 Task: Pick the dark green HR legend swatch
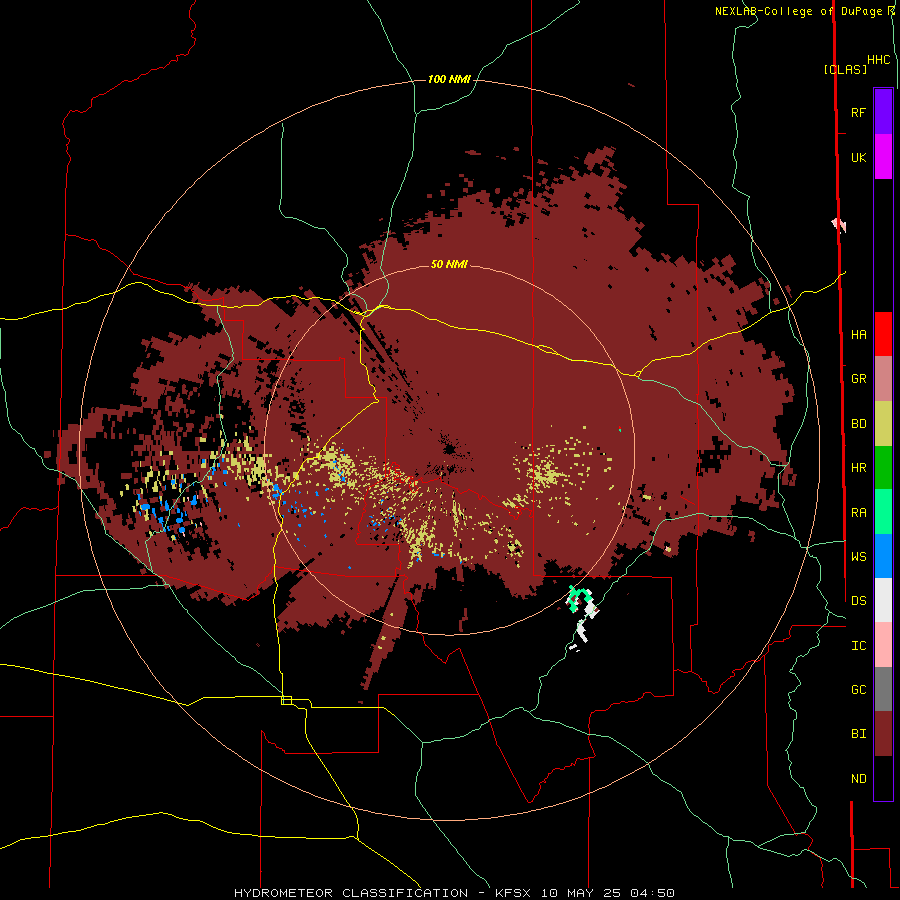tap(883, 468)
